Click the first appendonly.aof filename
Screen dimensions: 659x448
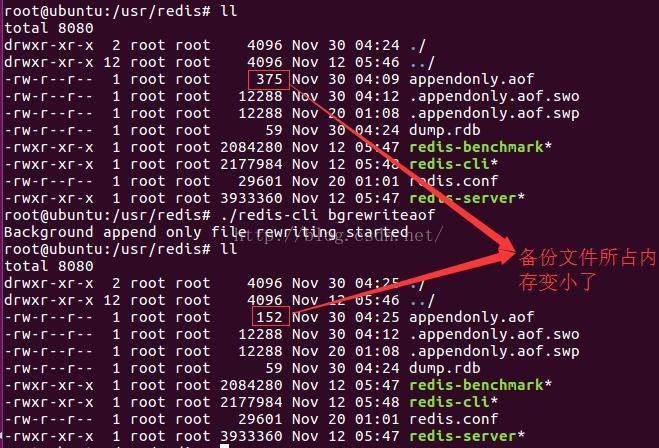[472, 79]
